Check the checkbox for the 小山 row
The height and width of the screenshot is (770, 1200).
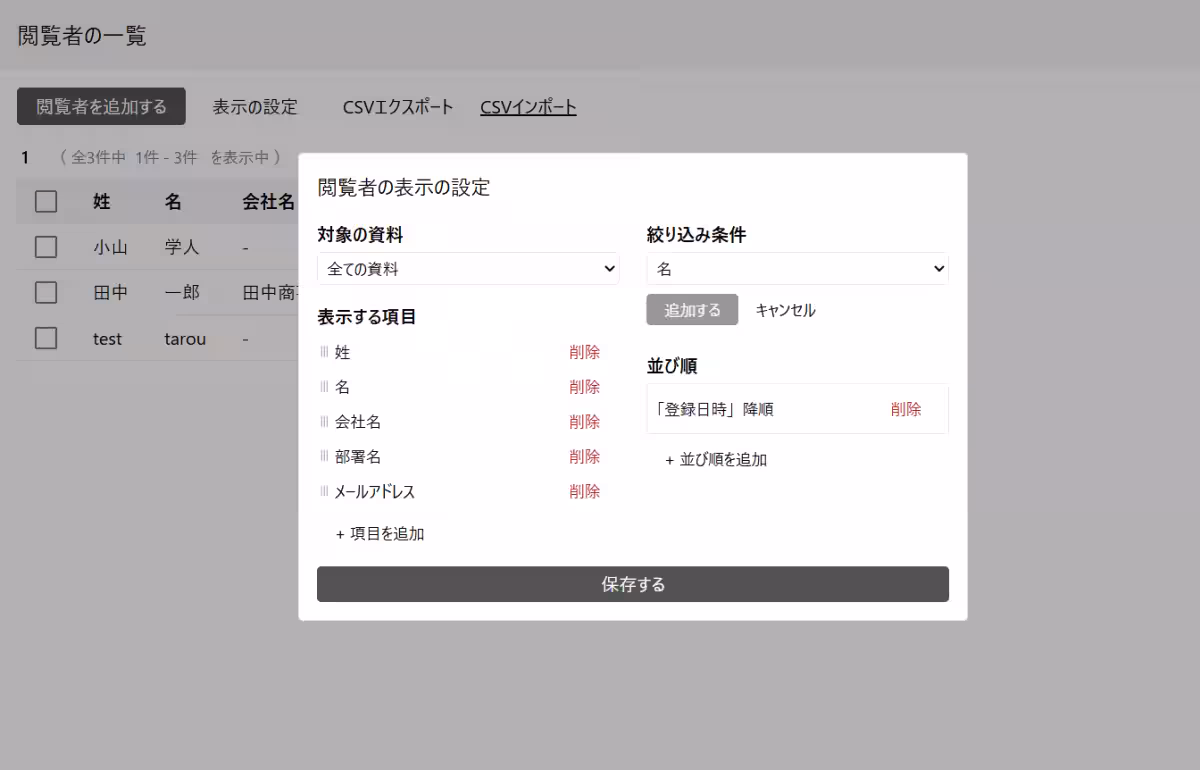(x=45, y=246)
